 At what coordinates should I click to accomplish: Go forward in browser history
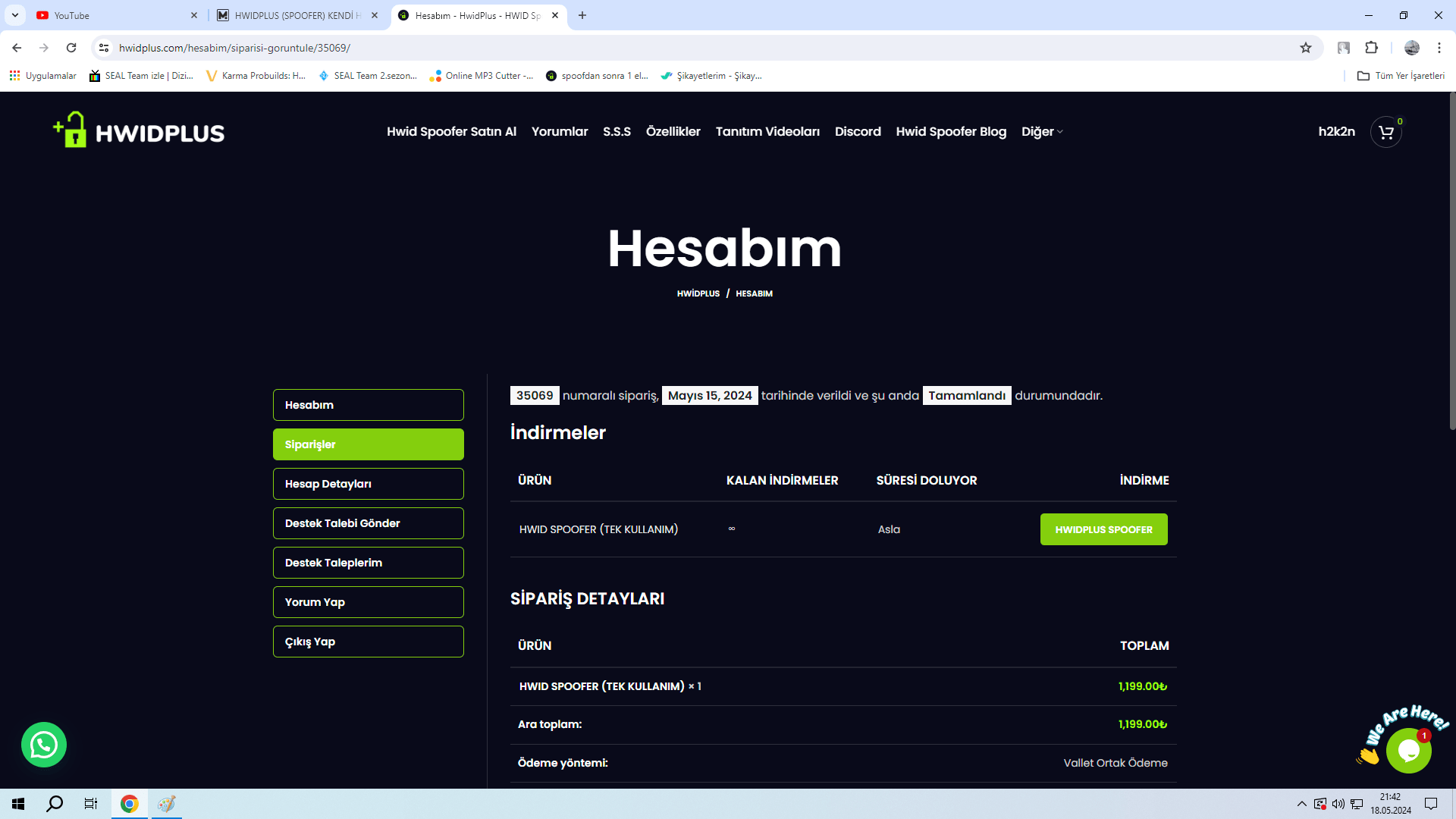[44, 48]
